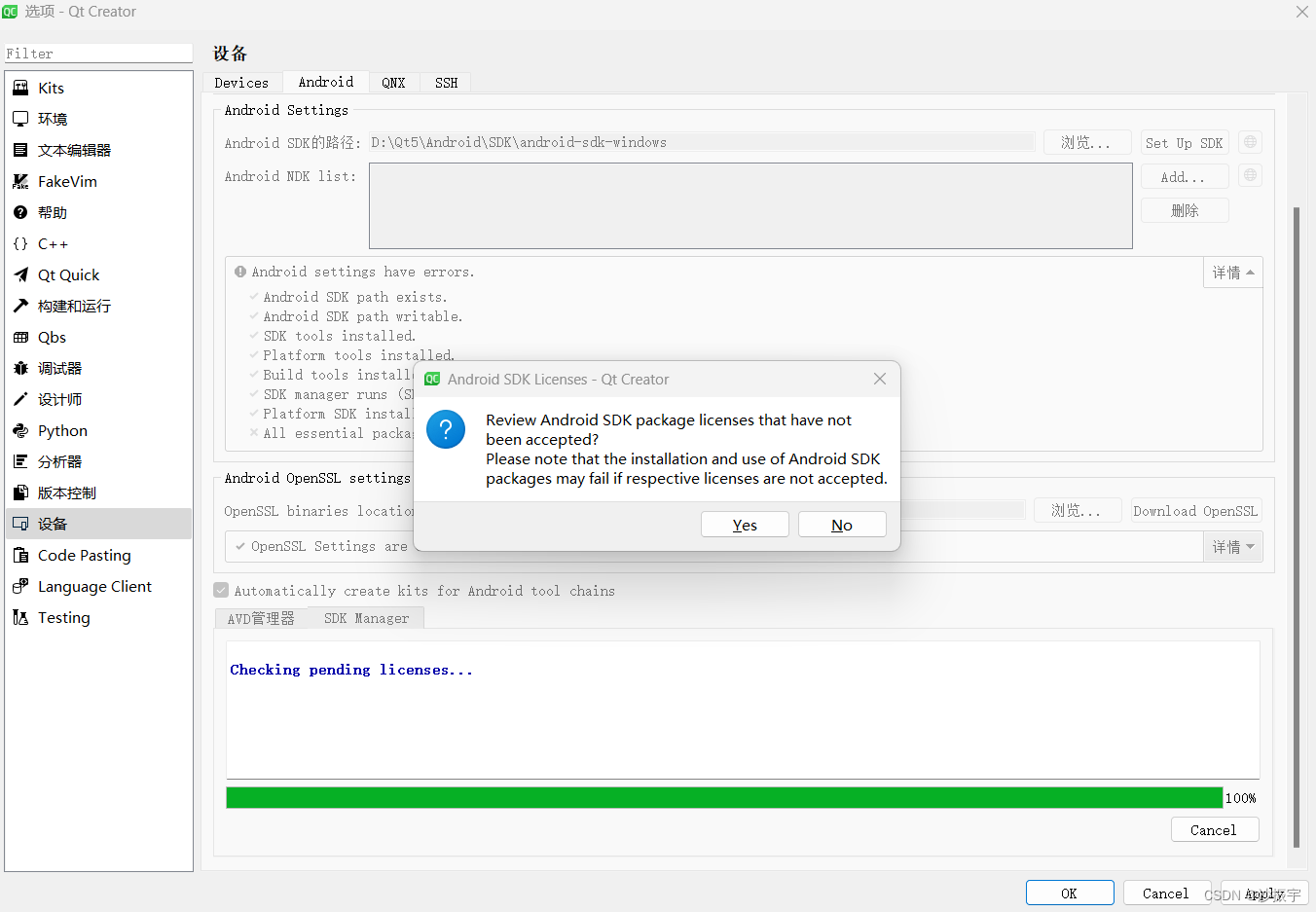Click the Qt Quick paper plane icon
Viewport: 1316px width, 912px height.
(20, 274)
